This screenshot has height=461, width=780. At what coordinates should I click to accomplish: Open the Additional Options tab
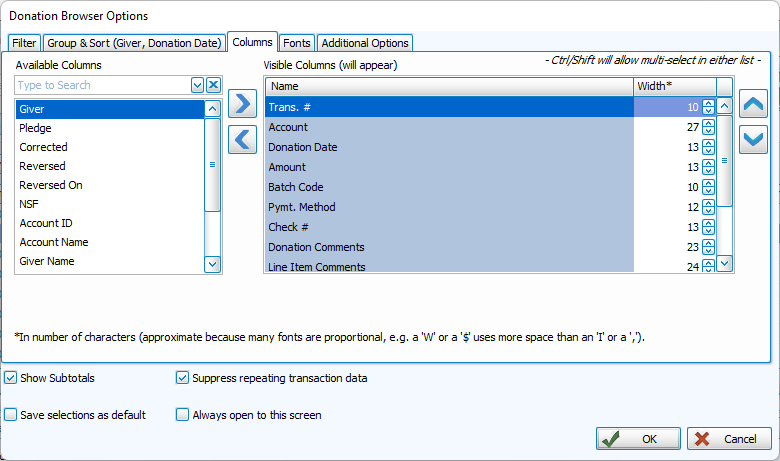[x=365, y=43]
